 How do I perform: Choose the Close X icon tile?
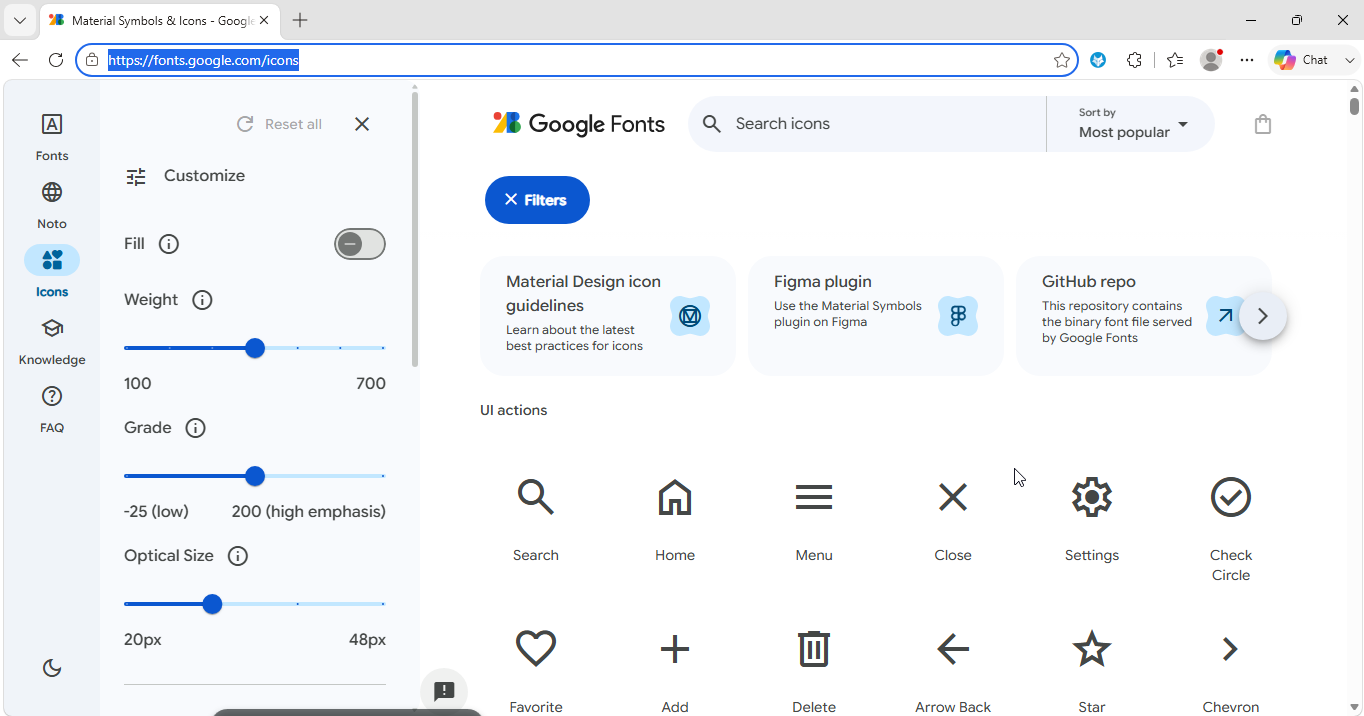pyautogui.click(x=953, y=497)
